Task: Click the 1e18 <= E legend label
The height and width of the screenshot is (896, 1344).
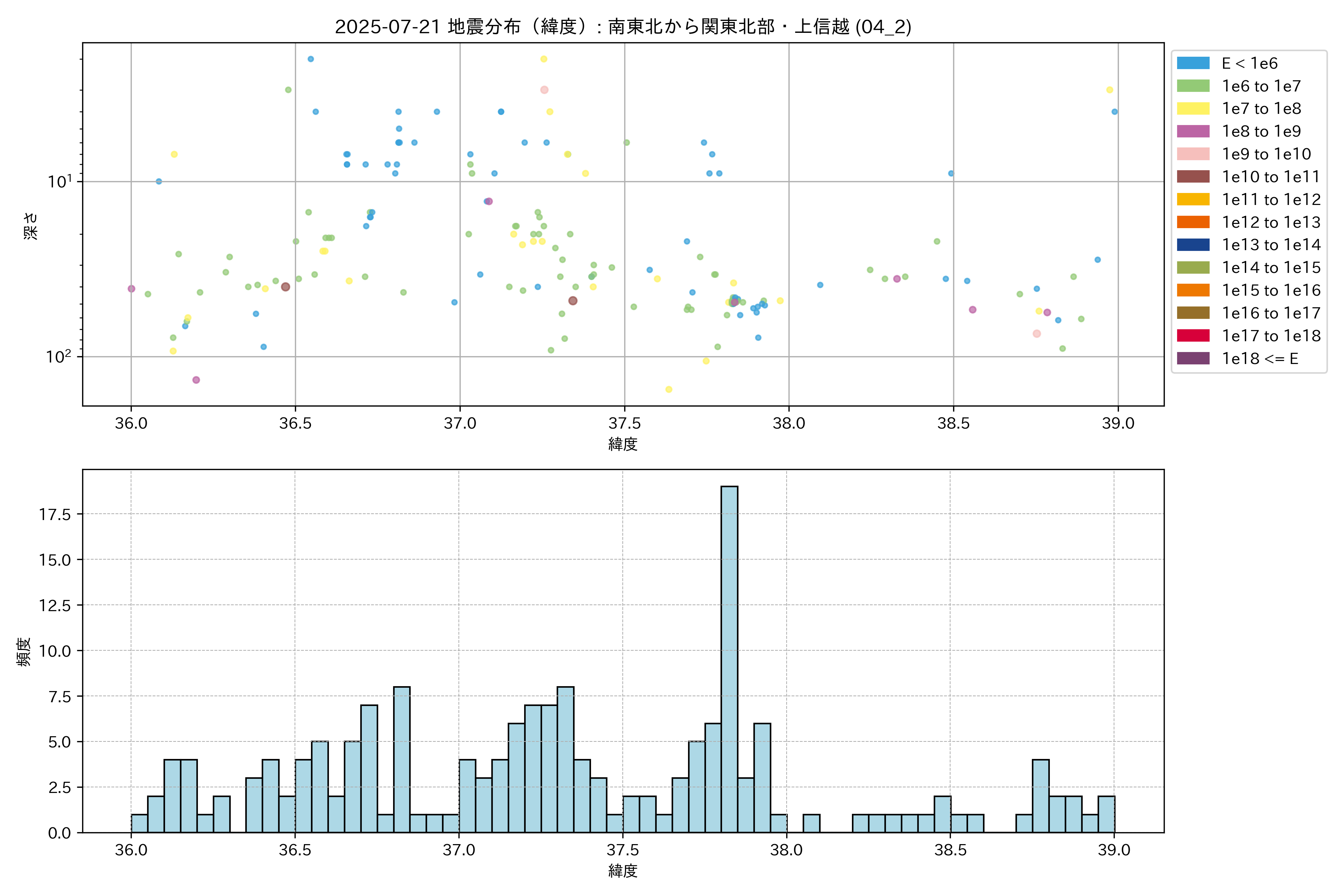Action: coord(1260,359)
